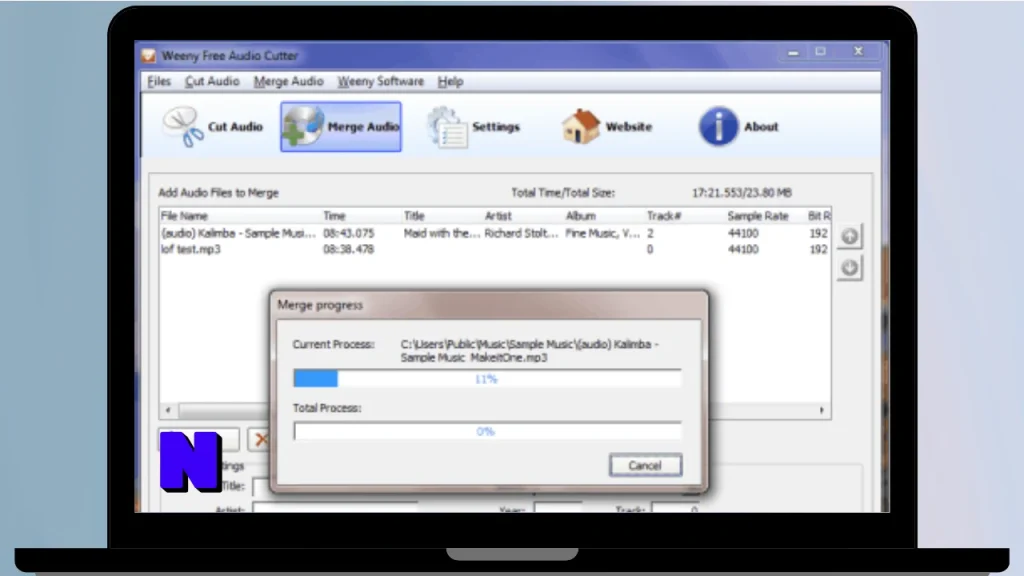Click the Weeny Free Audio Cutter title icon
The image size is (1024, 576).
[x=148, y=56]
